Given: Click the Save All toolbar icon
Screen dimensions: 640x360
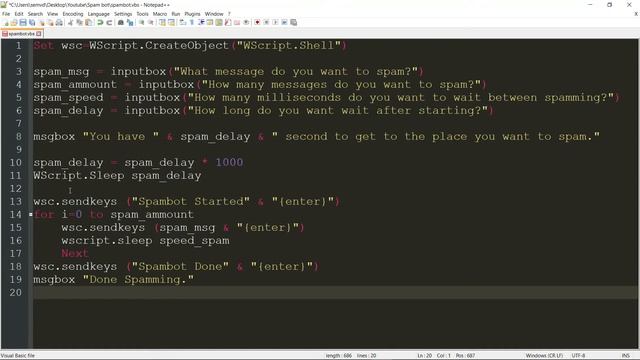Looking at the screenshot, I should (32, 22).
